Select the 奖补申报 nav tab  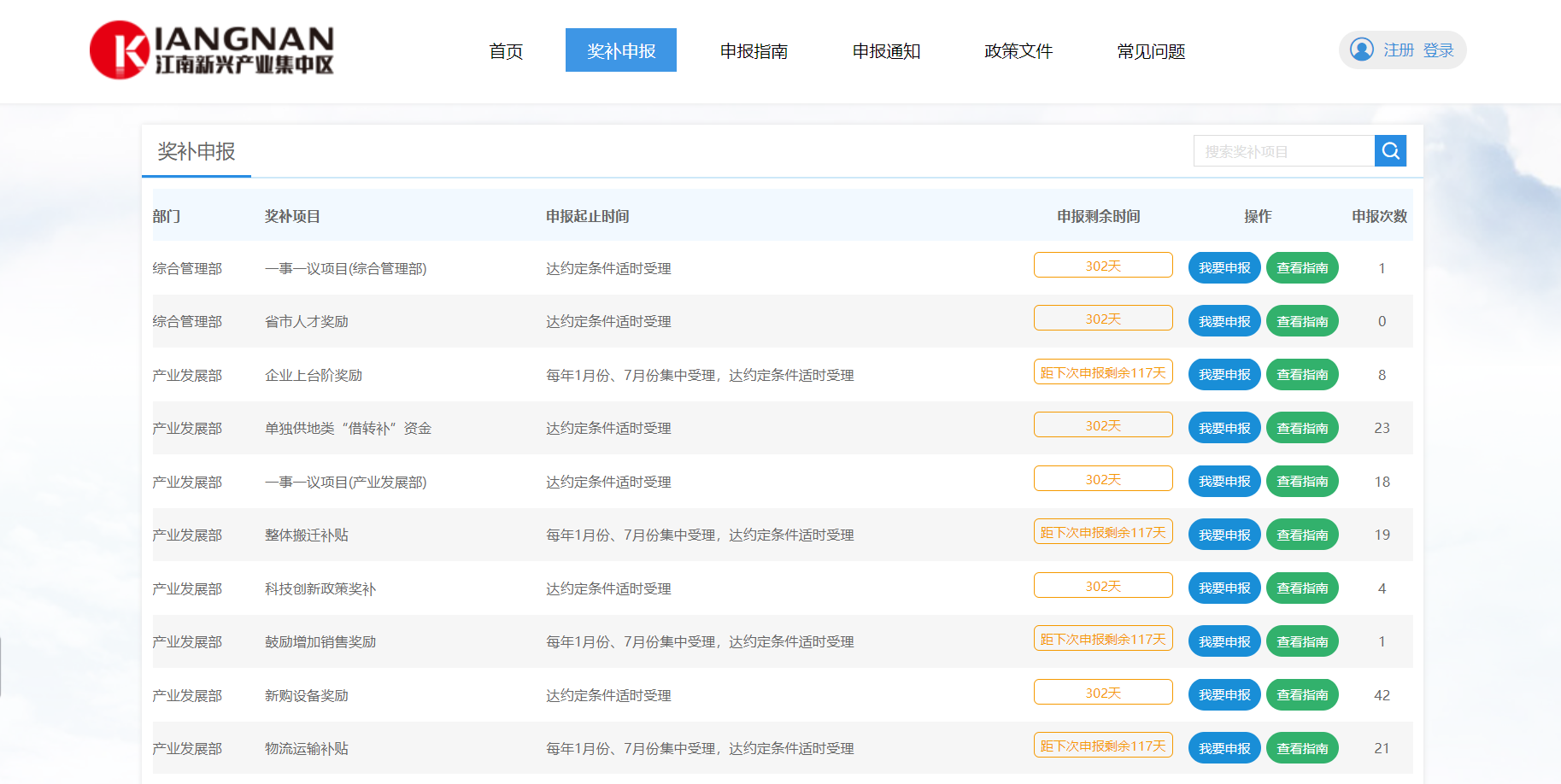tap(621, 50)
